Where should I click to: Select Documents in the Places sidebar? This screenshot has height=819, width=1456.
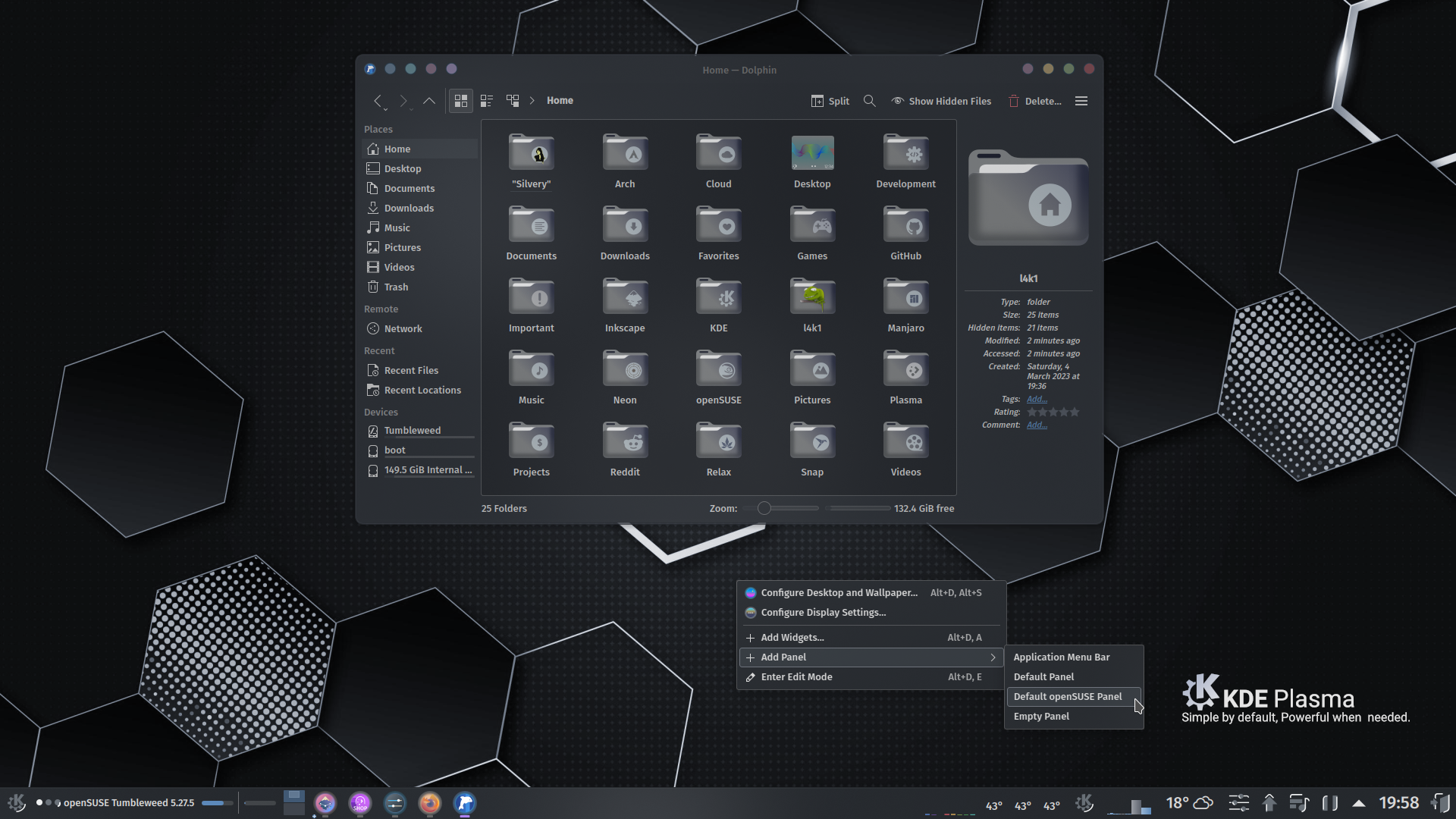coord(421,188)
